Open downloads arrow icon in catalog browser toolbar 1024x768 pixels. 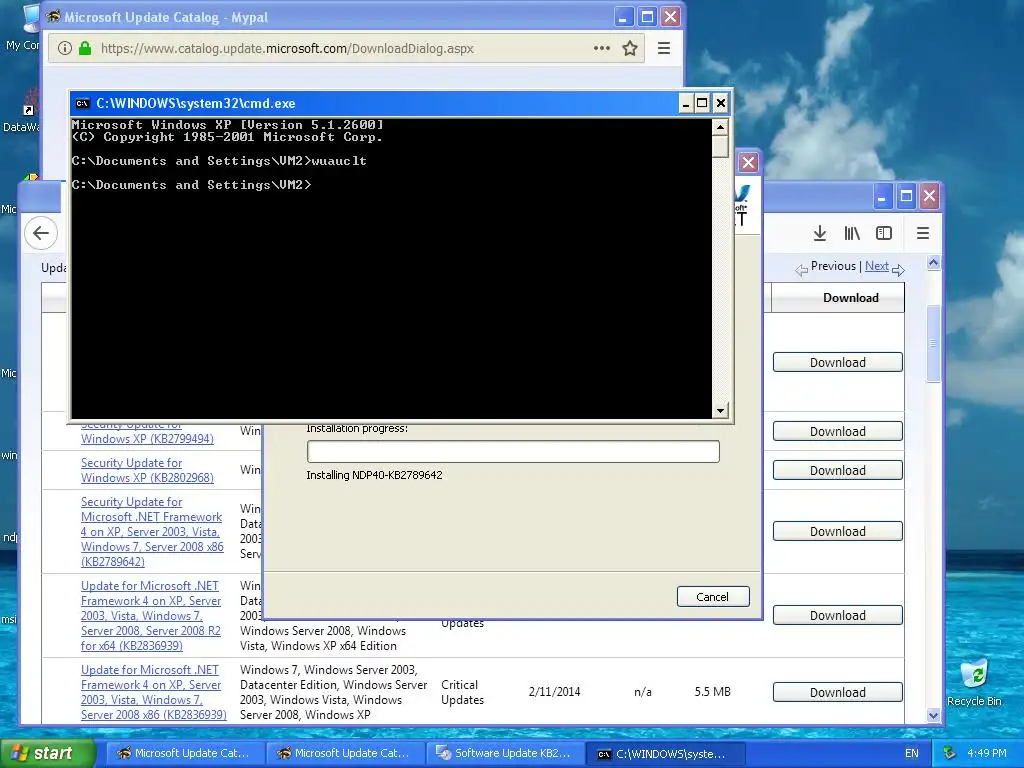(820, 233)
